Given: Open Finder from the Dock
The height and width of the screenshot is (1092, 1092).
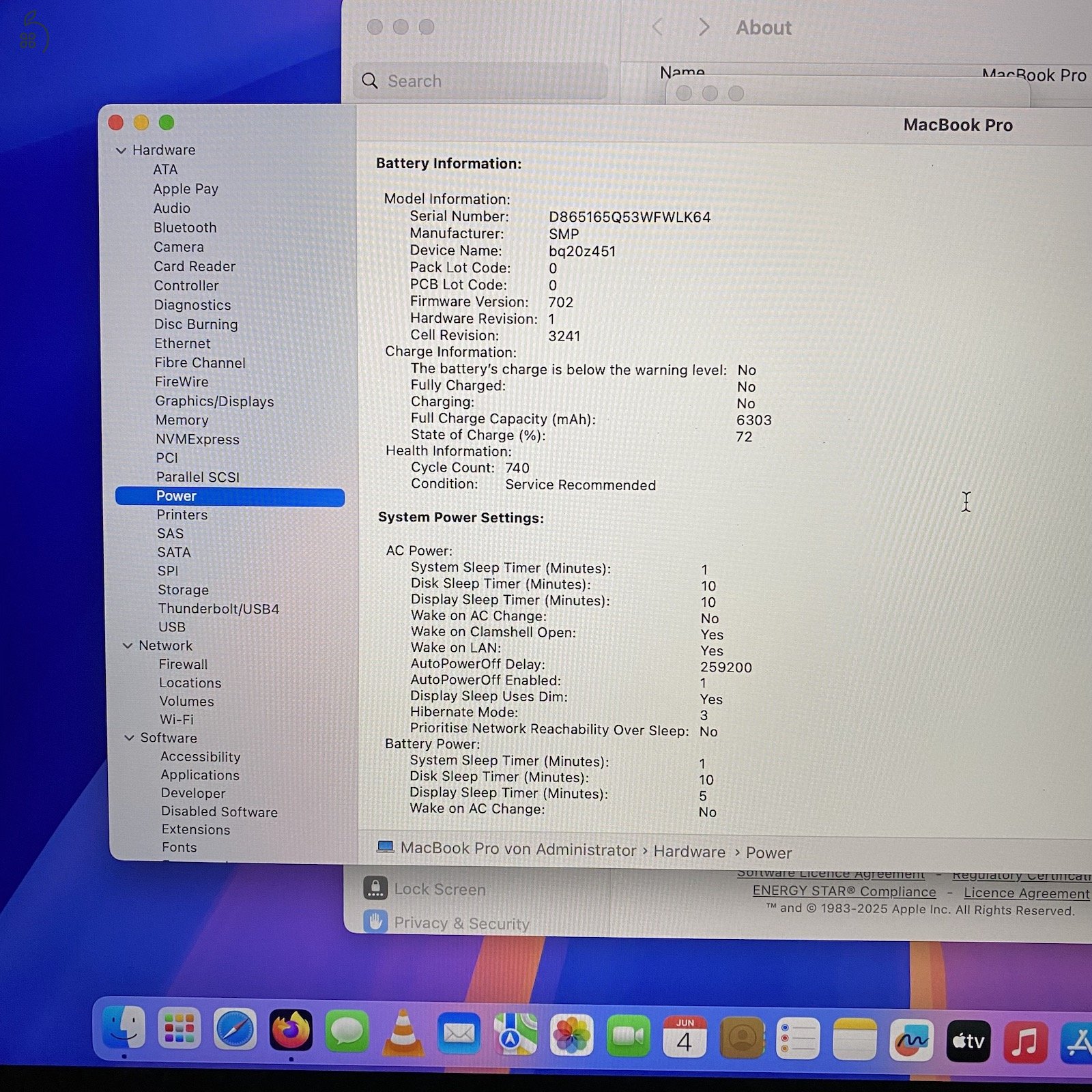Looking at the screenshot, I should (x=124, y=1028).
